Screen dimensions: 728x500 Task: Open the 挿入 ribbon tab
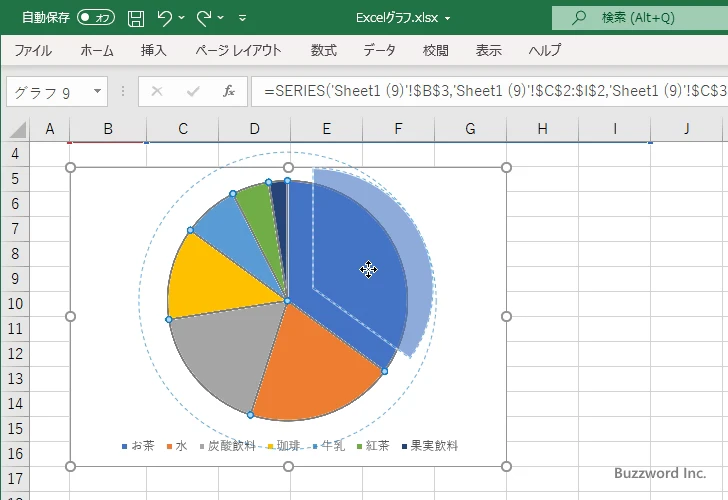coord(153,50)
